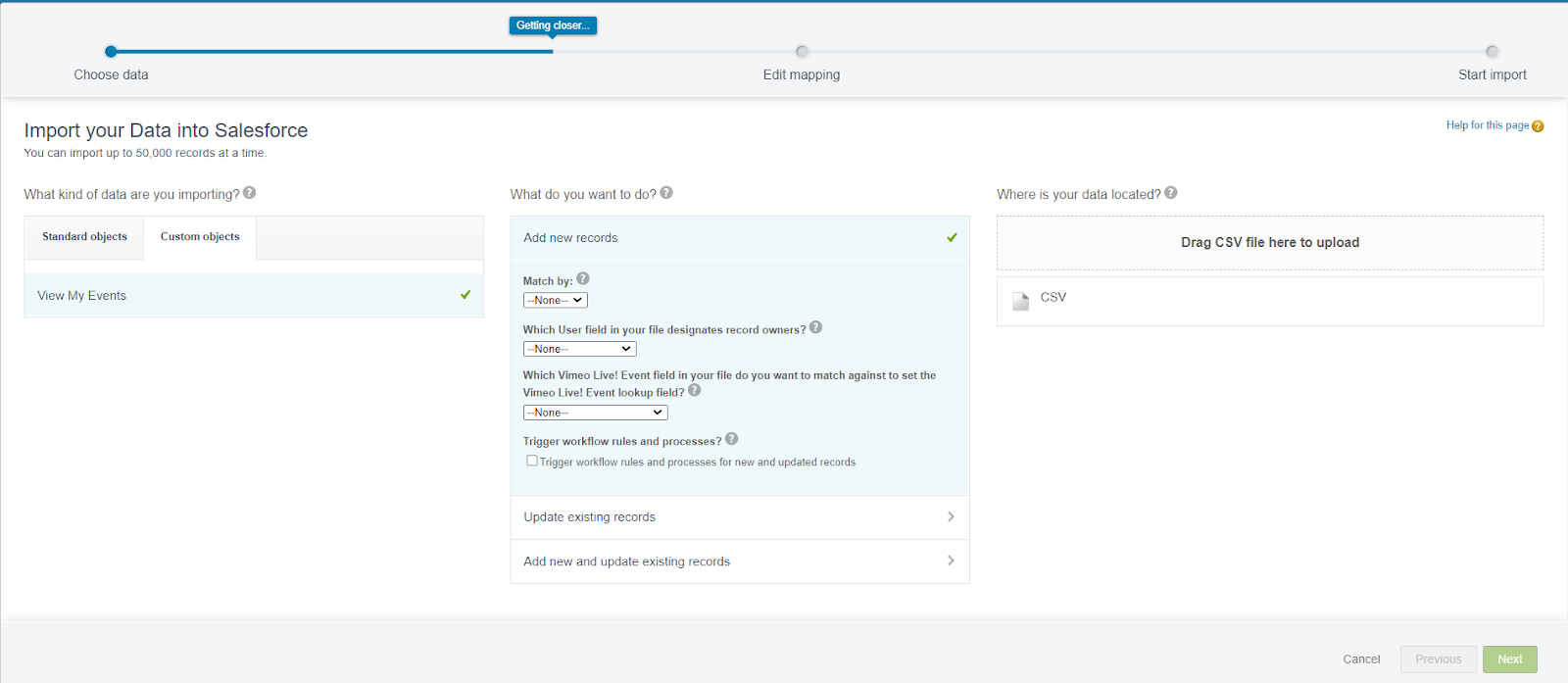Viewport: 1568px width, 683px height.
Task: Open the Vimeo Live! Event field dropdown
Action: click(x=596, y=413)
